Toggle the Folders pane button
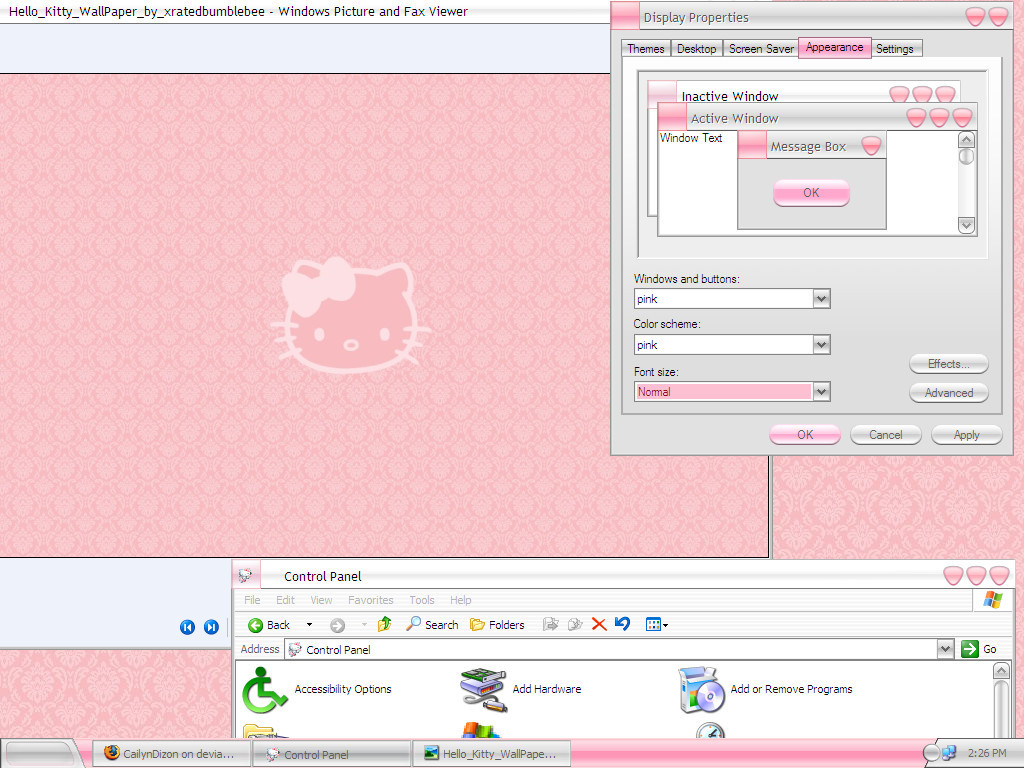 pyautogui.click(x=497, y=625)
